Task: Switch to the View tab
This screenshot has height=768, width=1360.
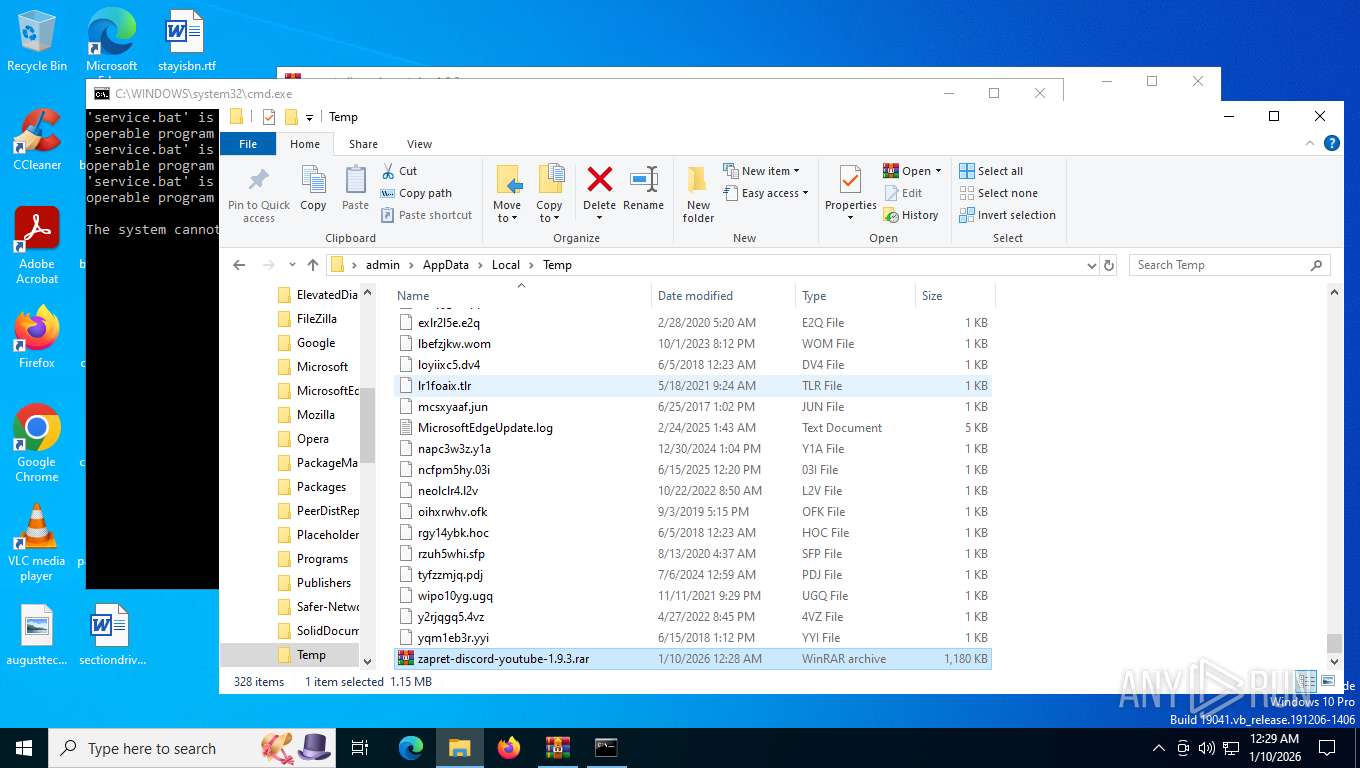Action: click(x=419, y=144)
